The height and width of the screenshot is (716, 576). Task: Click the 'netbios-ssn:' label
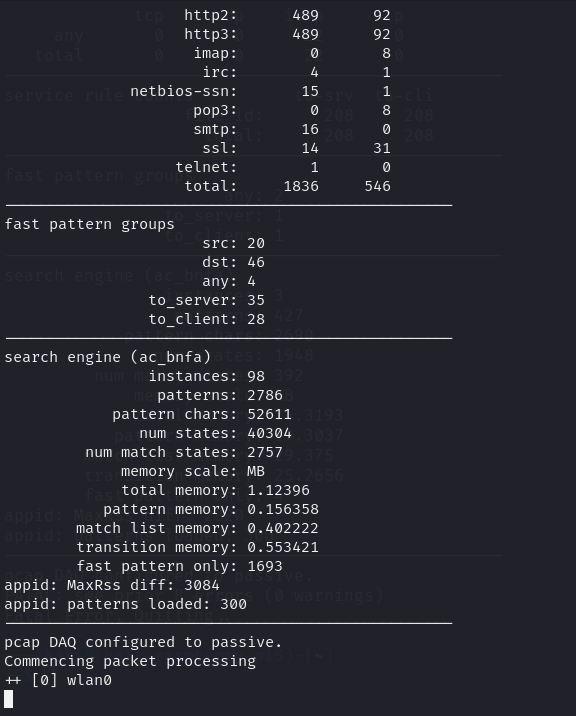[x=184, y=91]
